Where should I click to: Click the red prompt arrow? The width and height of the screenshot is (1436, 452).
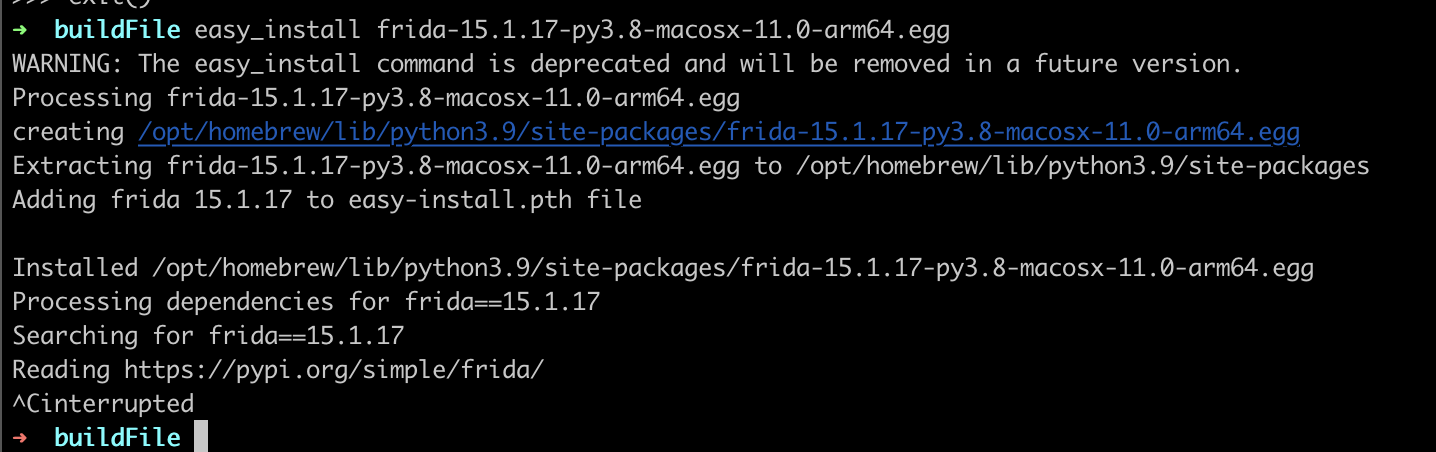[x=21, y=438]
